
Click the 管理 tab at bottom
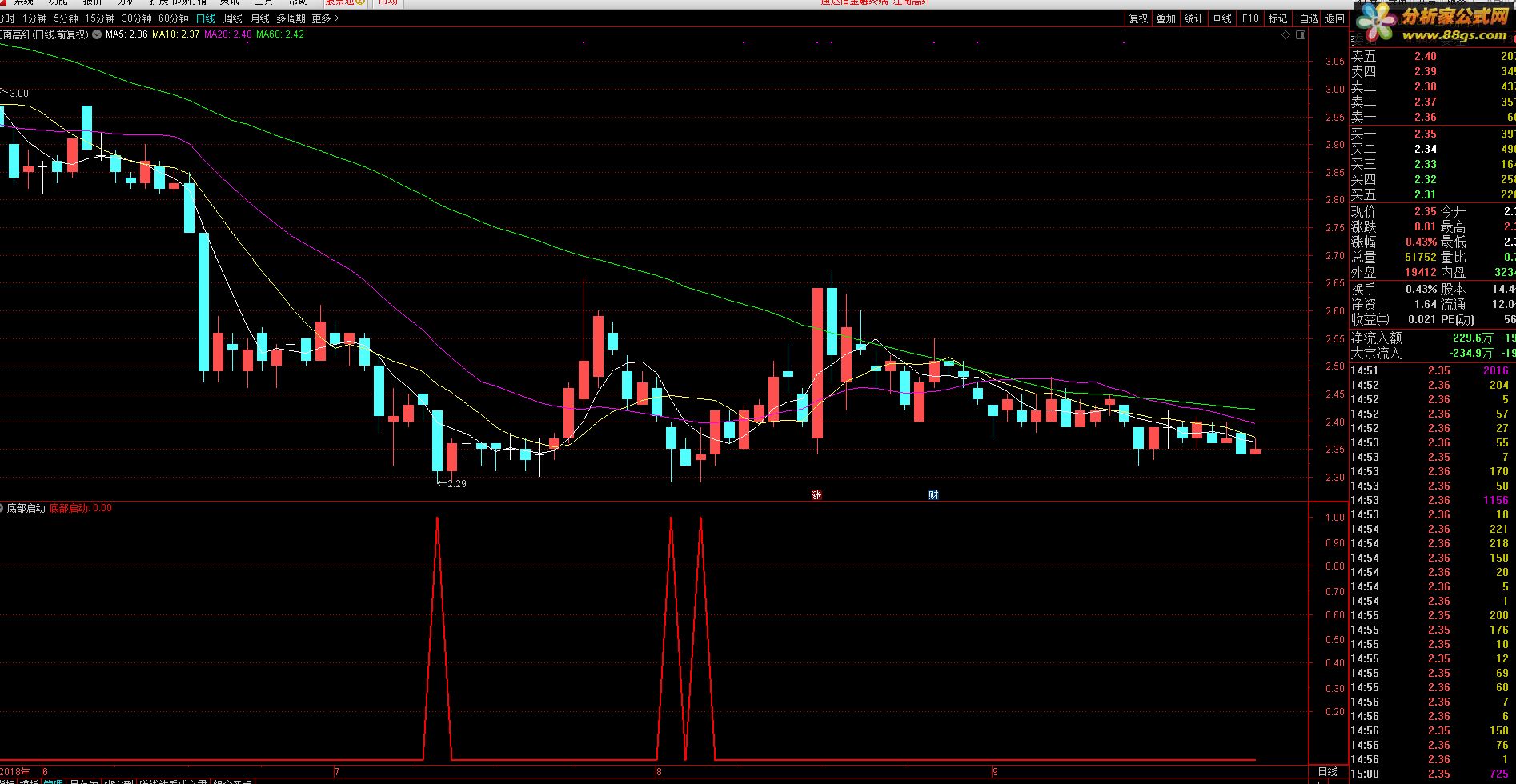53,782
